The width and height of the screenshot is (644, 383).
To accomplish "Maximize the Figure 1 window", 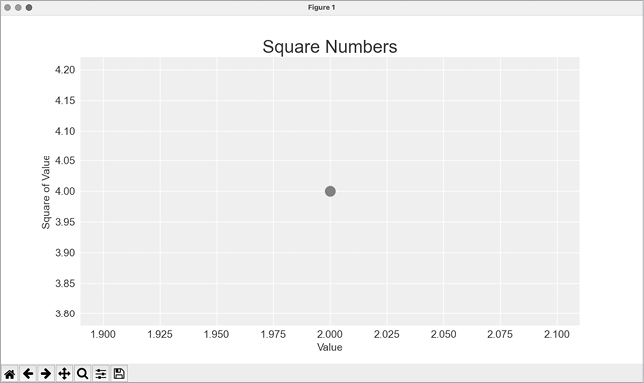I will point(29,7).
